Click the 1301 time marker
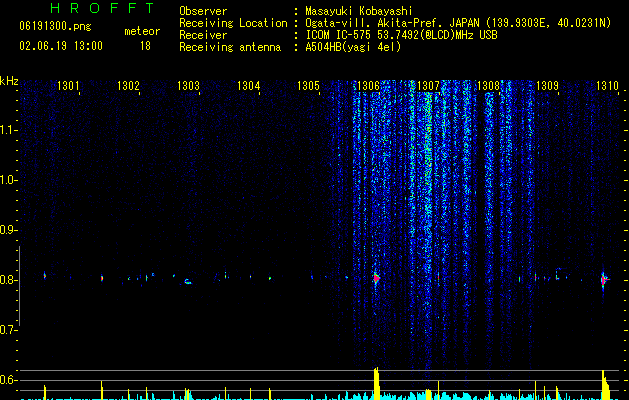 point(68,86)
